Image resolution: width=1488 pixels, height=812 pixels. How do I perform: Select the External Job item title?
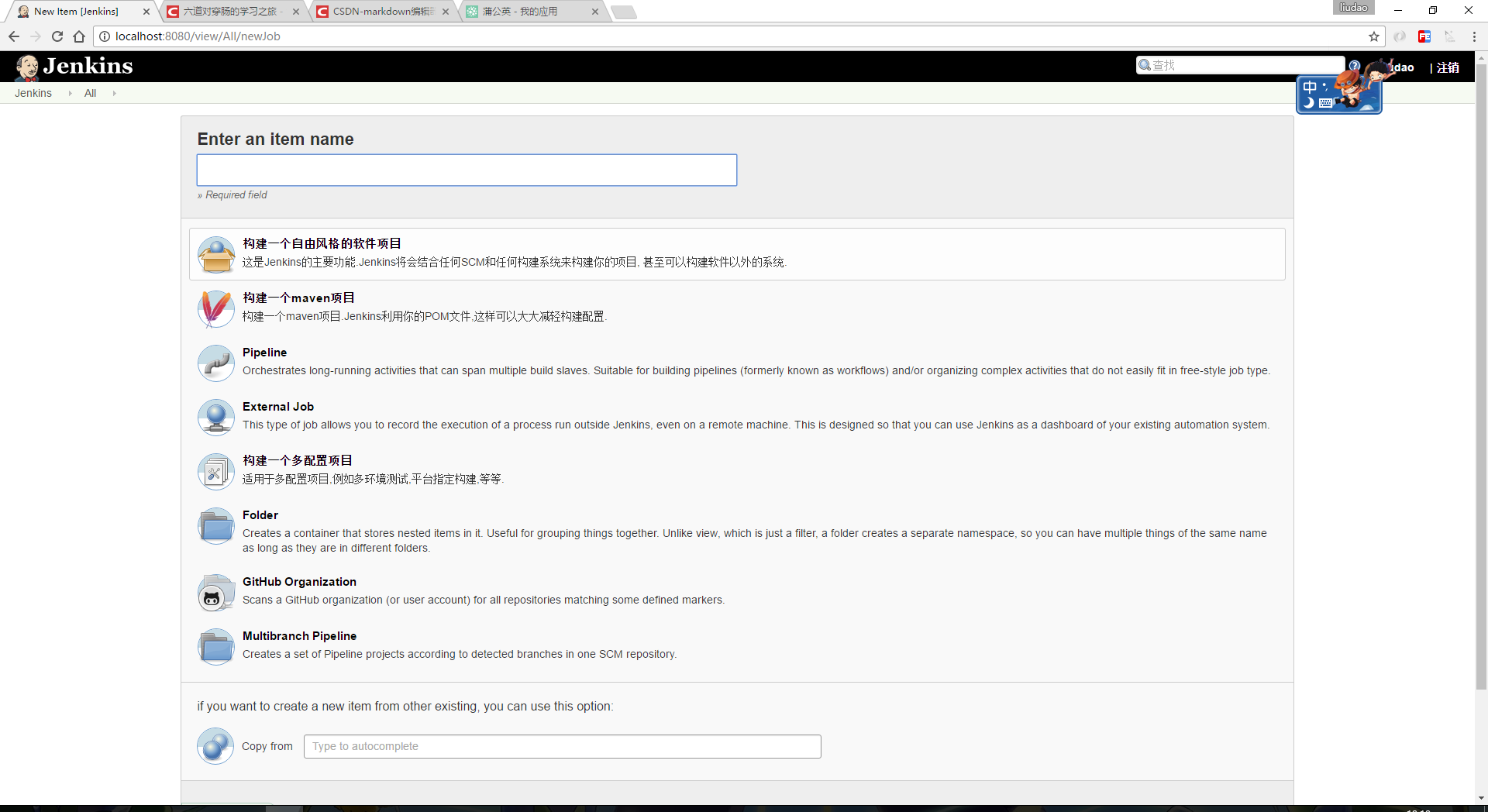pos(278,406)
